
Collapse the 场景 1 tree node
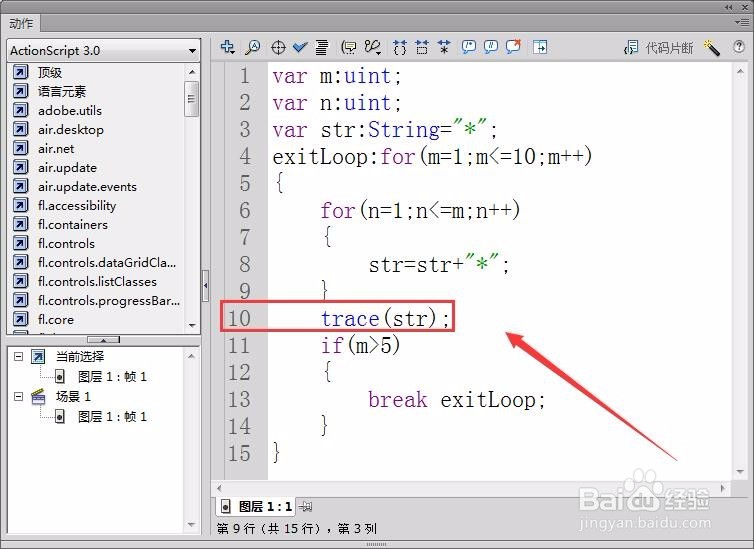coord(18,396)
